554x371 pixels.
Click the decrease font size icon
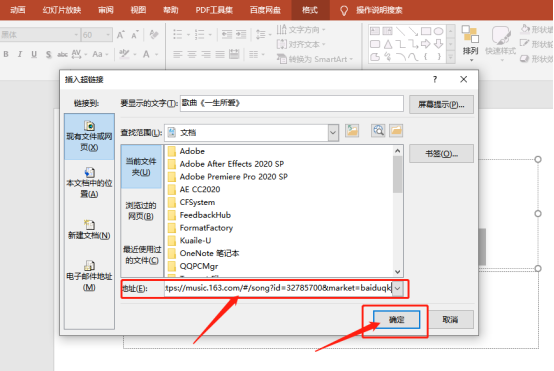point(135,35)
